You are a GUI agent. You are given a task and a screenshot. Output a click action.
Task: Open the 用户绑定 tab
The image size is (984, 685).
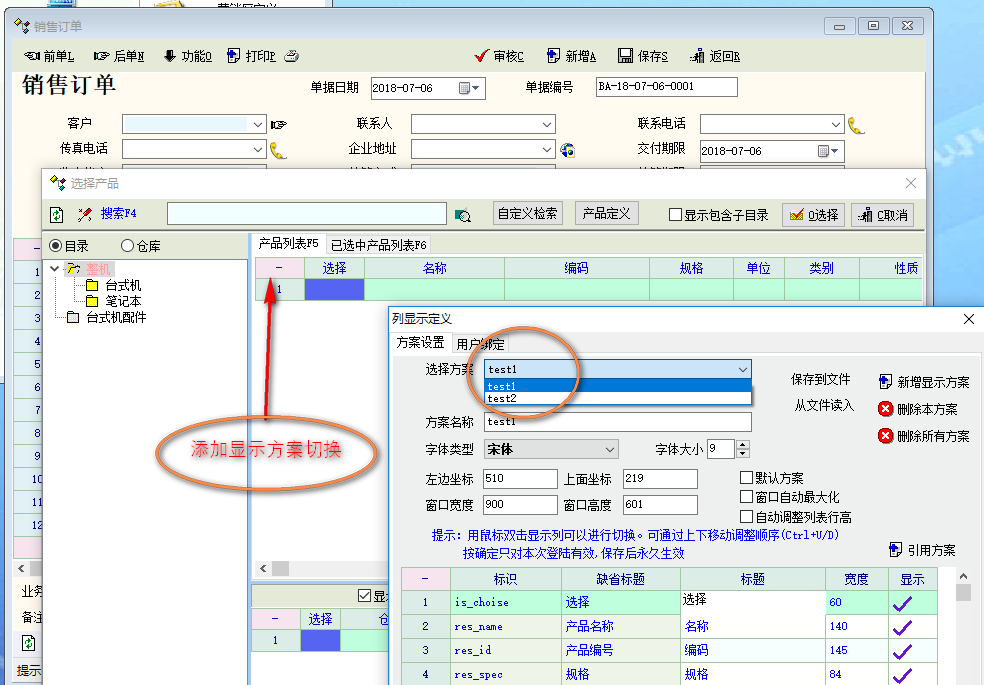coord(480,343)
